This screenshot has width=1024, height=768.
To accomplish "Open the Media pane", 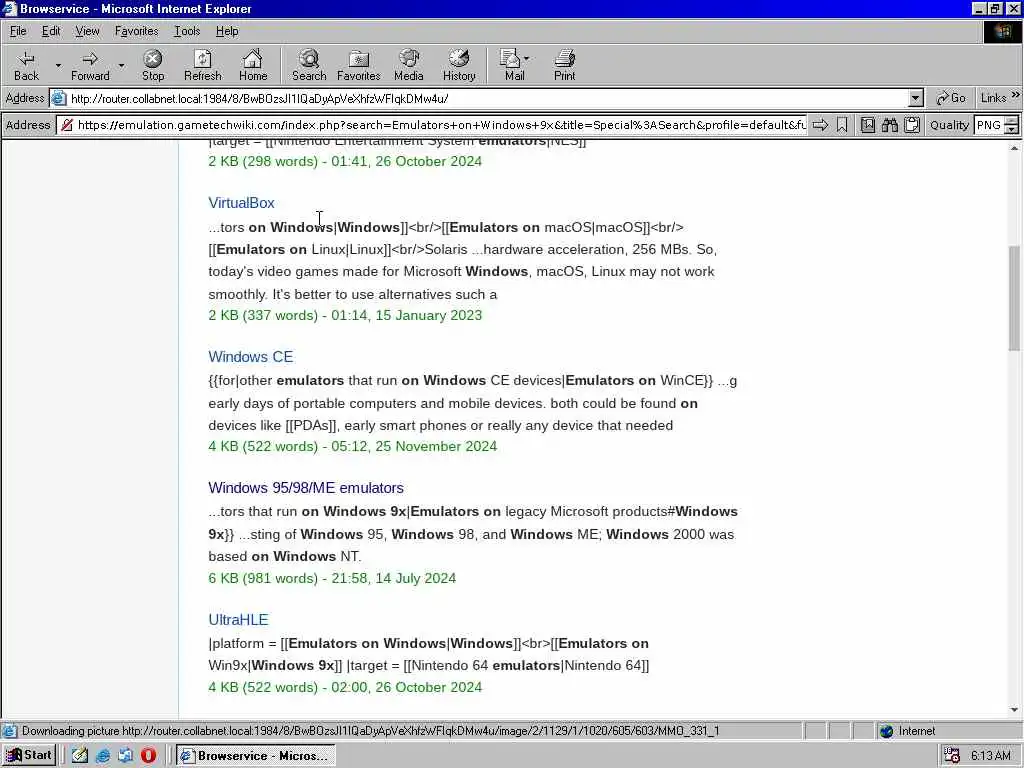I will coord(409,65).
